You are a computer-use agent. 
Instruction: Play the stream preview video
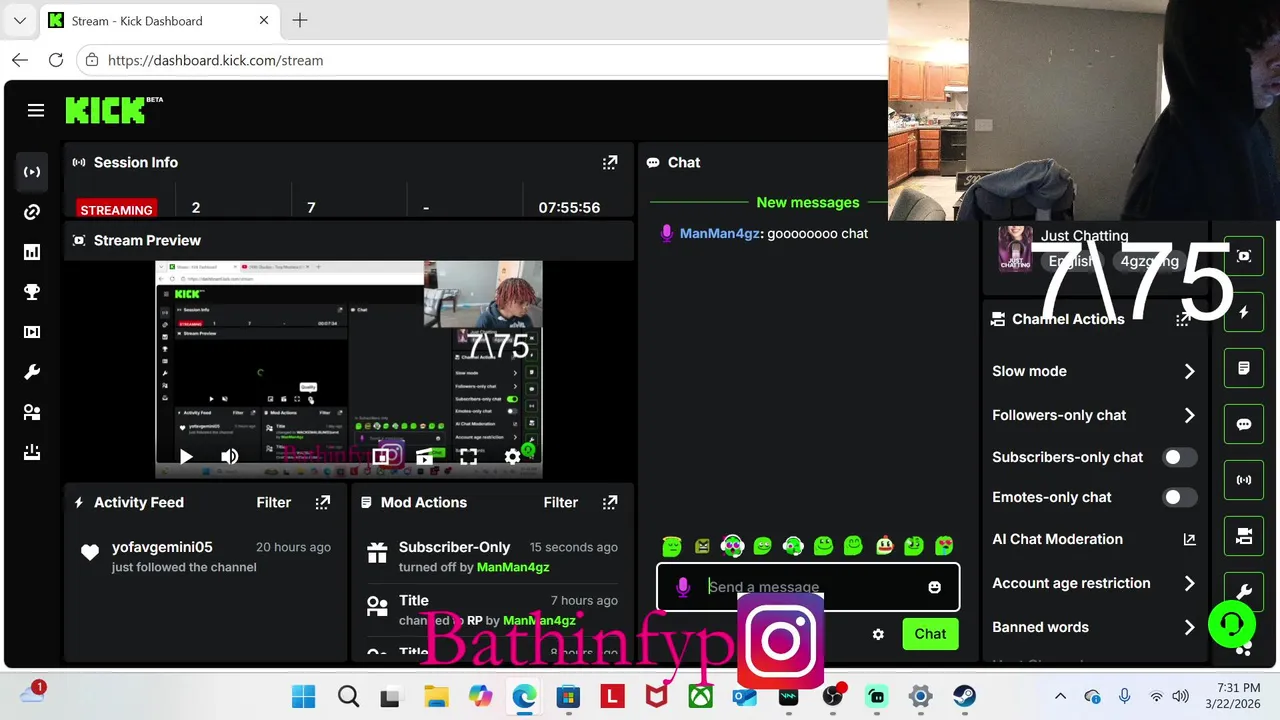coord(186,457)
